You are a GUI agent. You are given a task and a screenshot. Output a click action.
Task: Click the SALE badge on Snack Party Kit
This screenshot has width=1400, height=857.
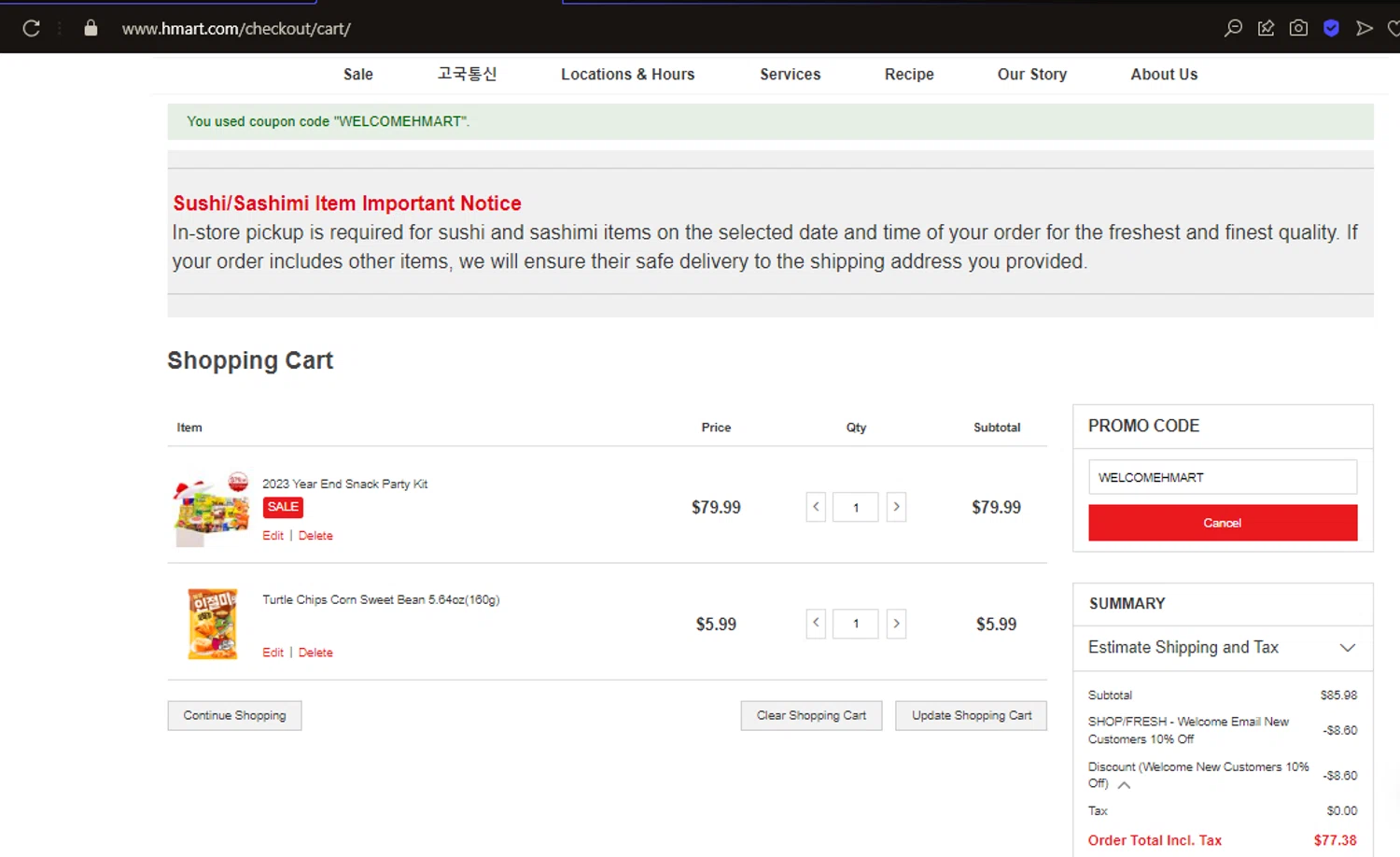[x=283, y=507]
